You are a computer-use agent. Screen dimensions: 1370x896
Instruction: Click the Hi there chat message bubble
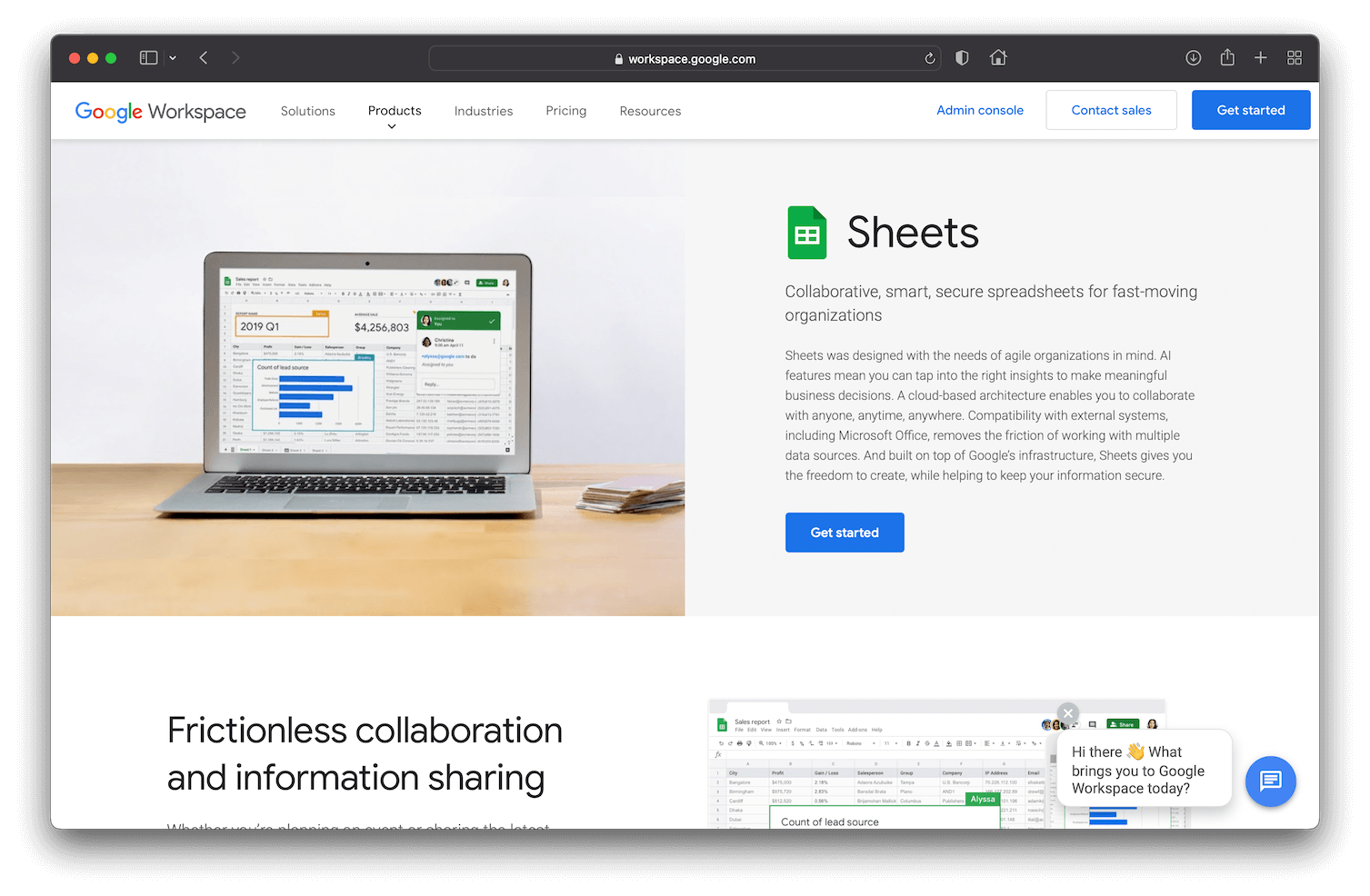click(x=1145, y=769)
